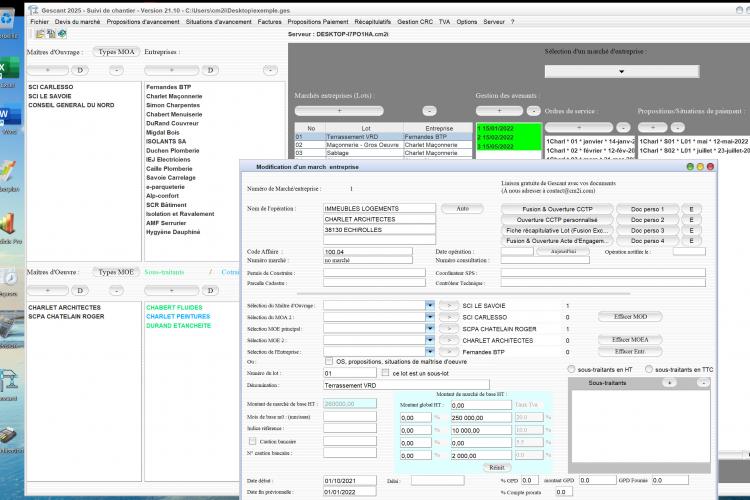Click E button beside Doc perso 3
The image size is (750, 500).
point(691,230)
